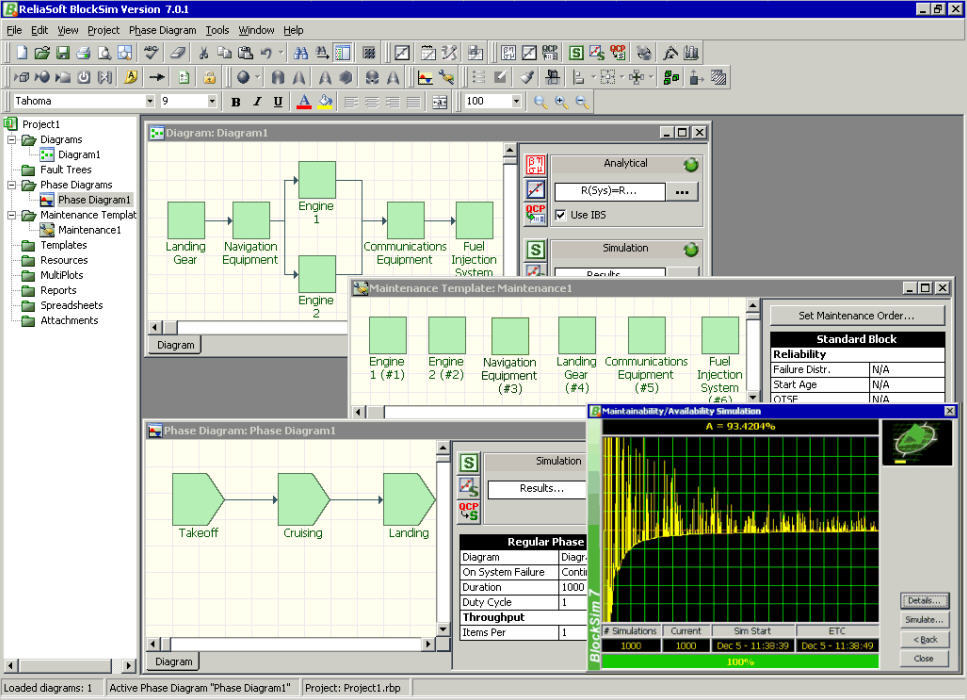Open the Phase Diagram menu
This screenshot has height=700, width=967.
pyautogui.click(x=162, y=30)
